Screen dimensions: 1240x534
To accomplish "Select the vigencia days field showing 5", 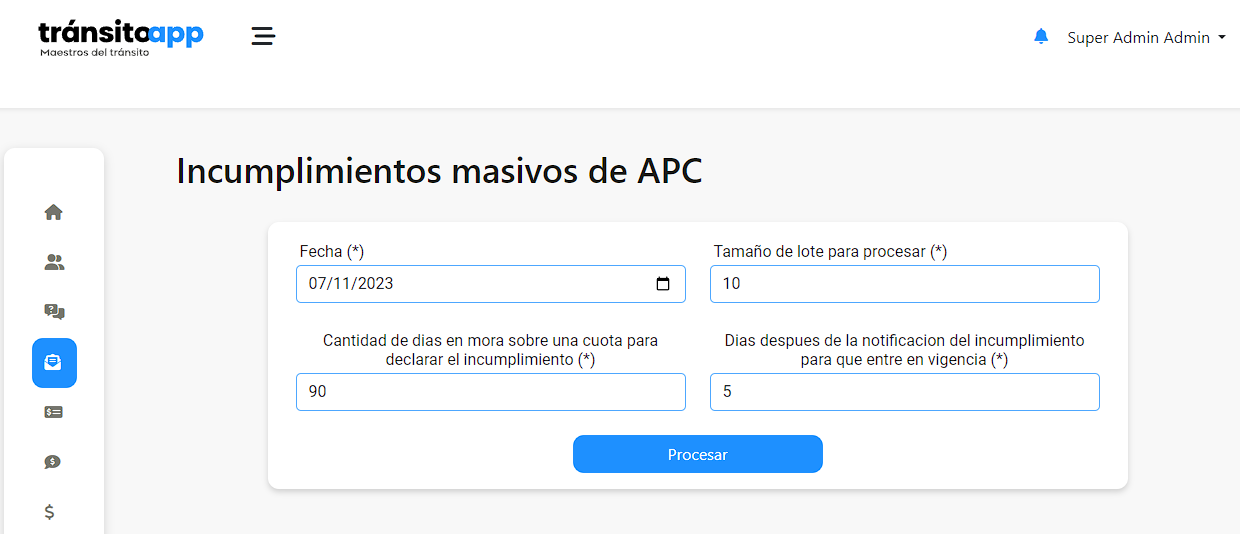I will click(905, 392).
